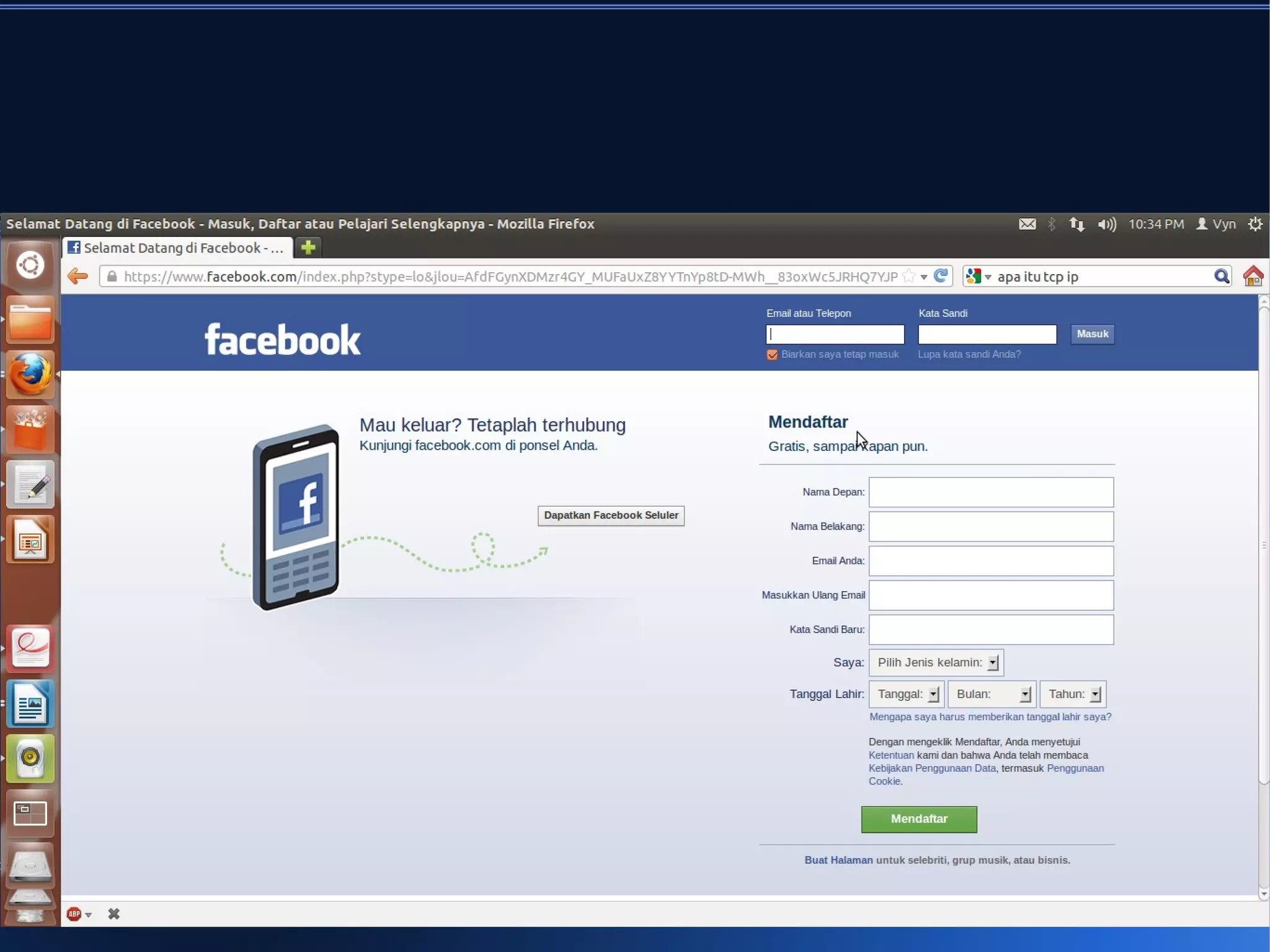Viewport: 1270px width, 952px height.
Task: Click the Firefox back arrow button
Action: coord(78,276)
